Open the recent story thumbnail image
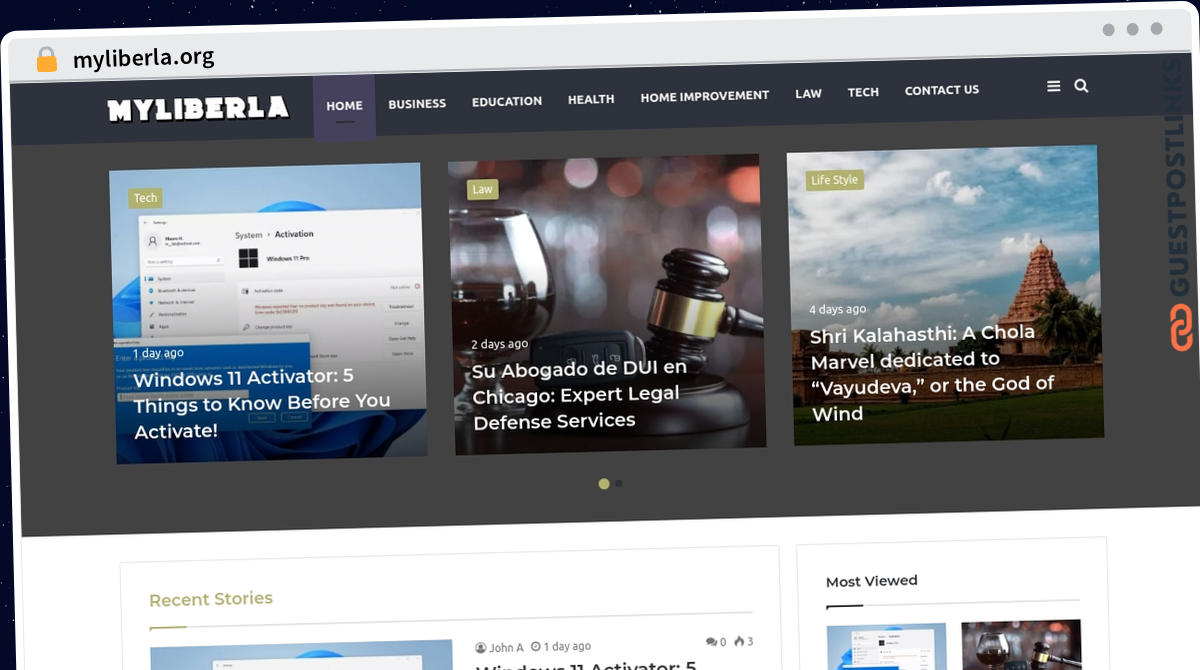Image resolution: width=1200 pixels, height=670 pixels. [x=302, y=656]
